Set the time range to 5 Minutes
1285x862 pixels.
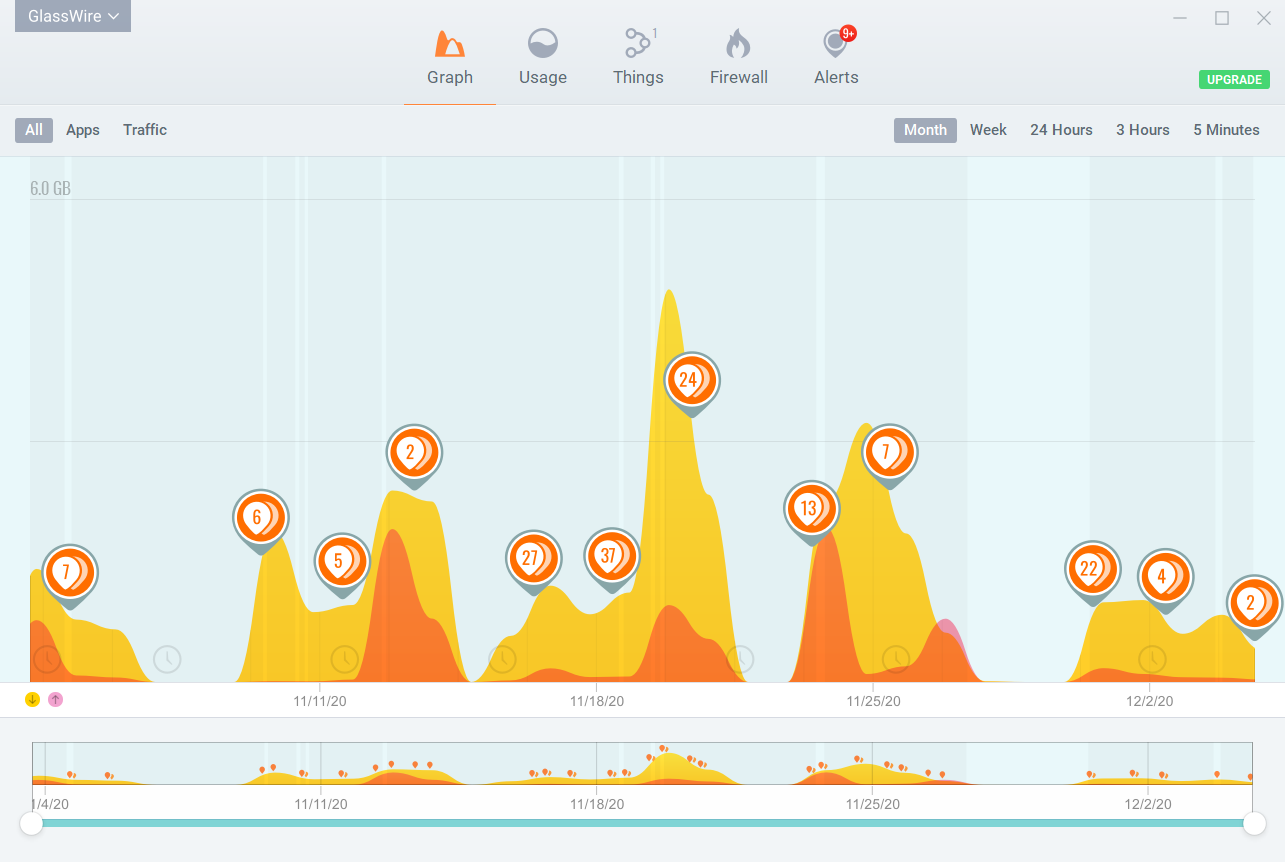(x=1226, y=130)
